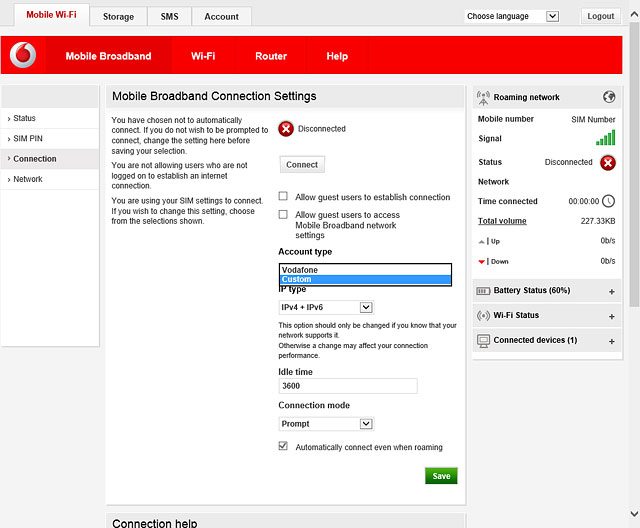Expand the Battery Status section
Viewport: 640px width, 528px height.
(x=611, y=292)
